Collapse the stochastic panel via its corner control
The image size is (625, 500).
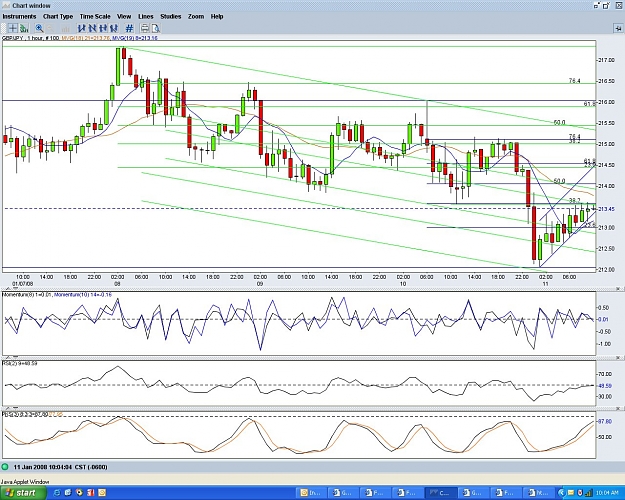click(618, 408)
